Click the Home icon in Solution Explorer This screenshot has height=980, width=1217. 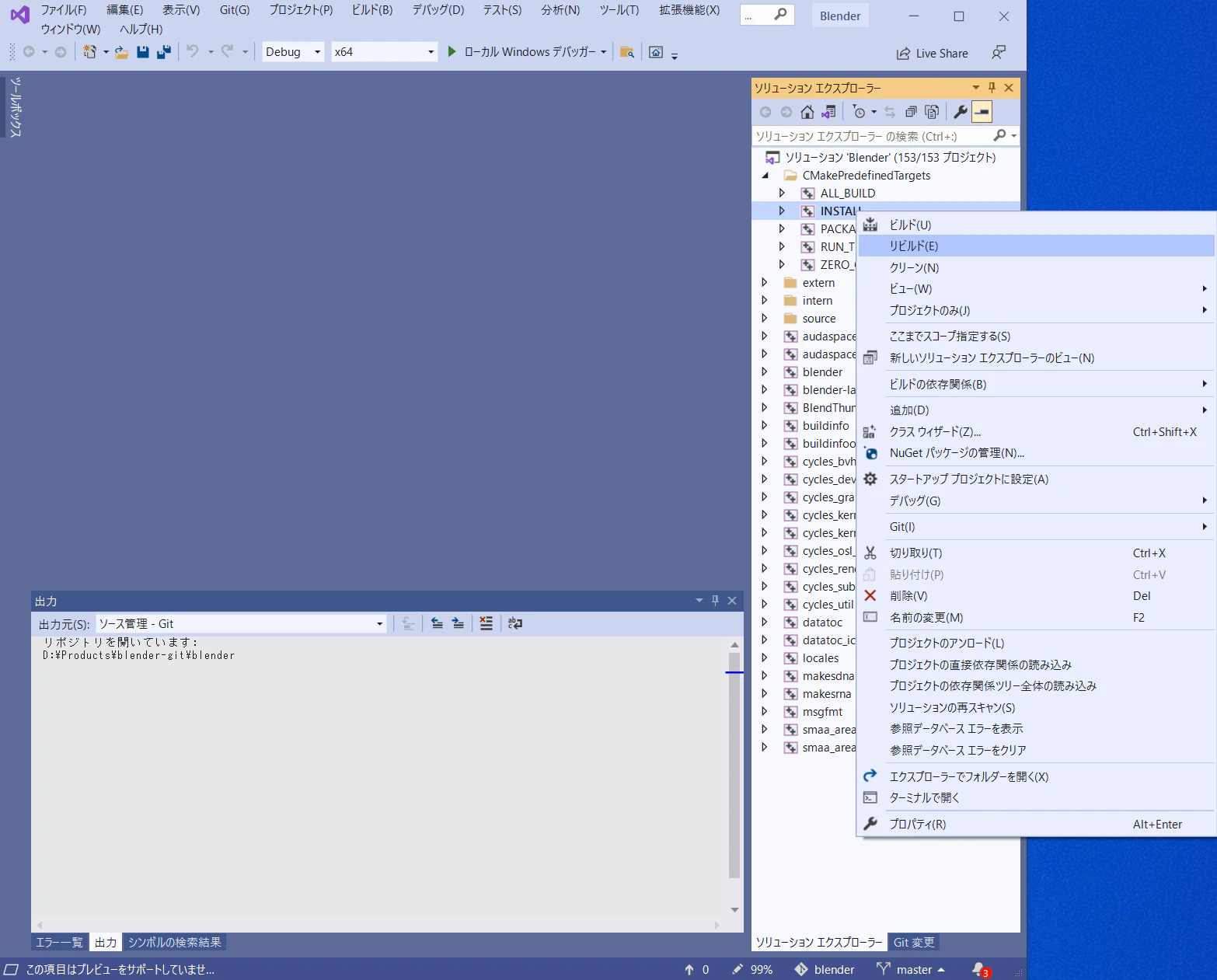(807, 112)
